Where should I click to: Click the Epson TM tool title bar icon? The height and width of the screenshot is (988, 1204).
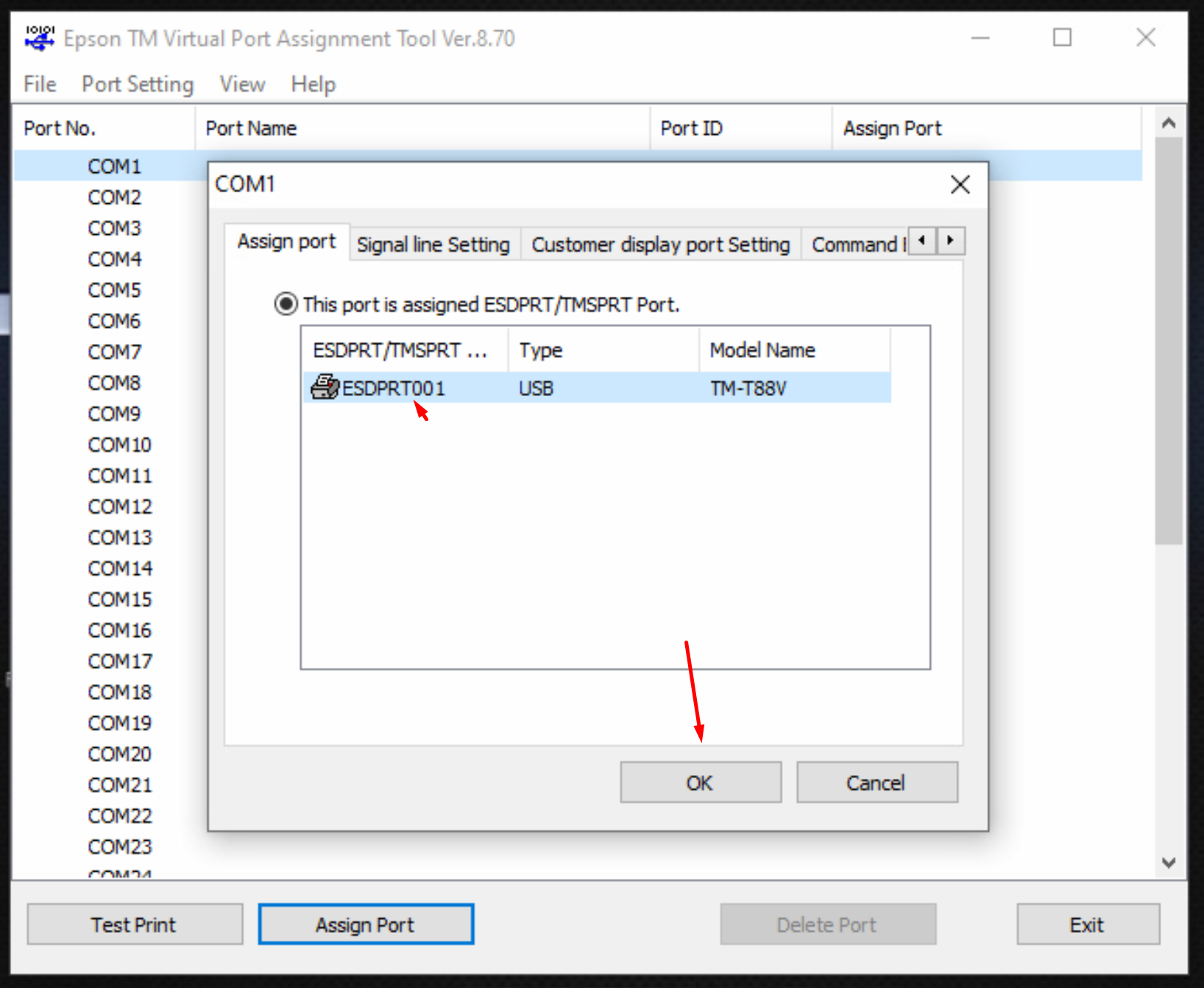[x=40, y=38]
